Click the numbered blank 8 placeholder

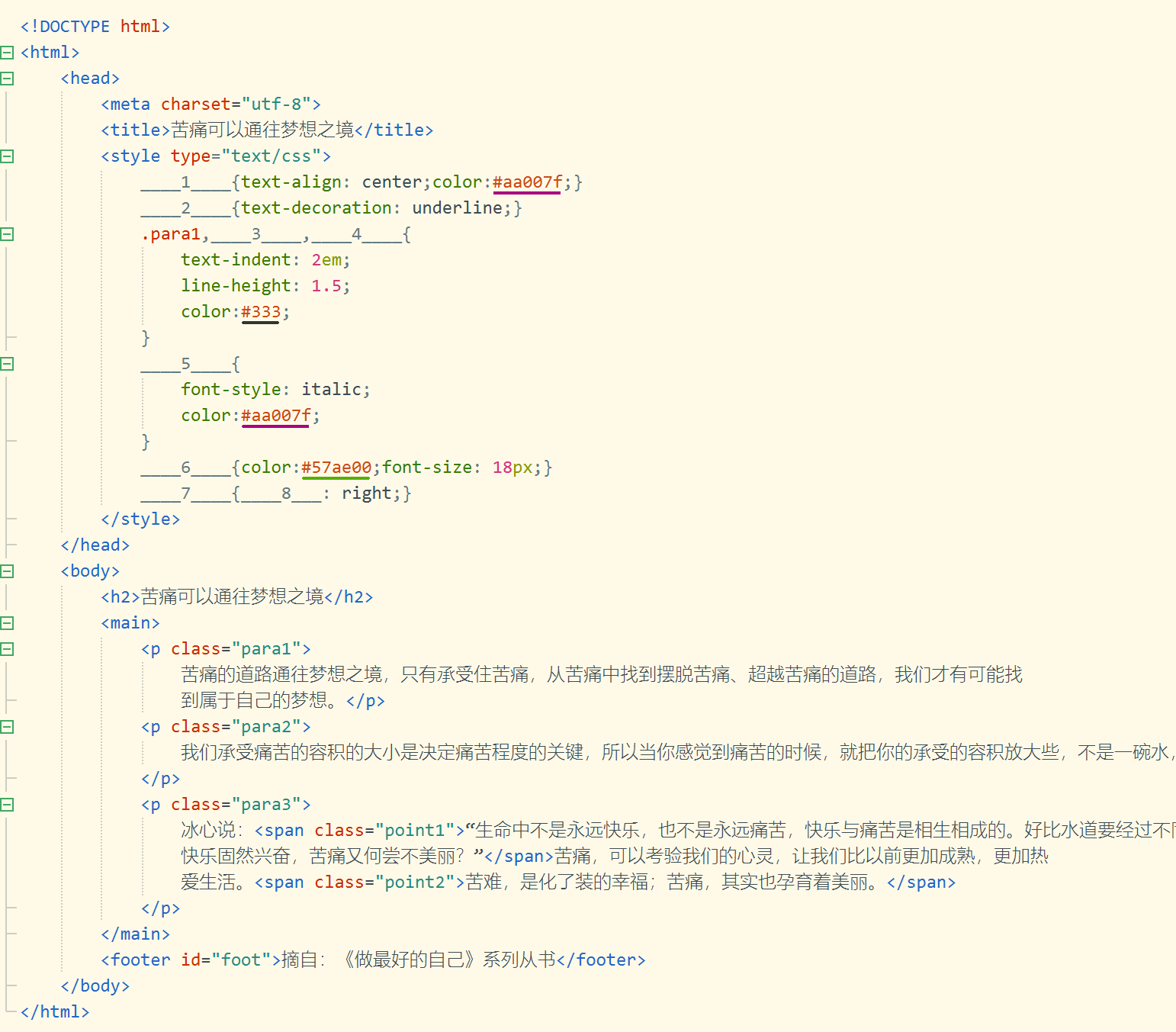coord(281,493)
